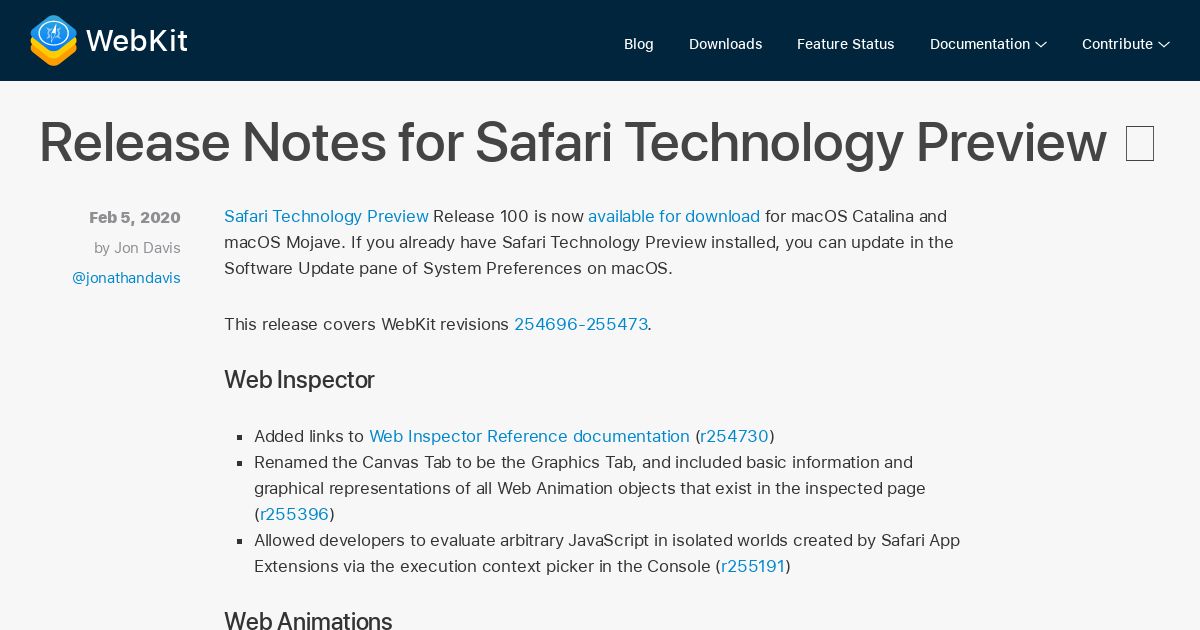The height and width of the screenshot is (630, 1200).
Task: Click the WebKit compass logo icon
Action: (53, 41)
